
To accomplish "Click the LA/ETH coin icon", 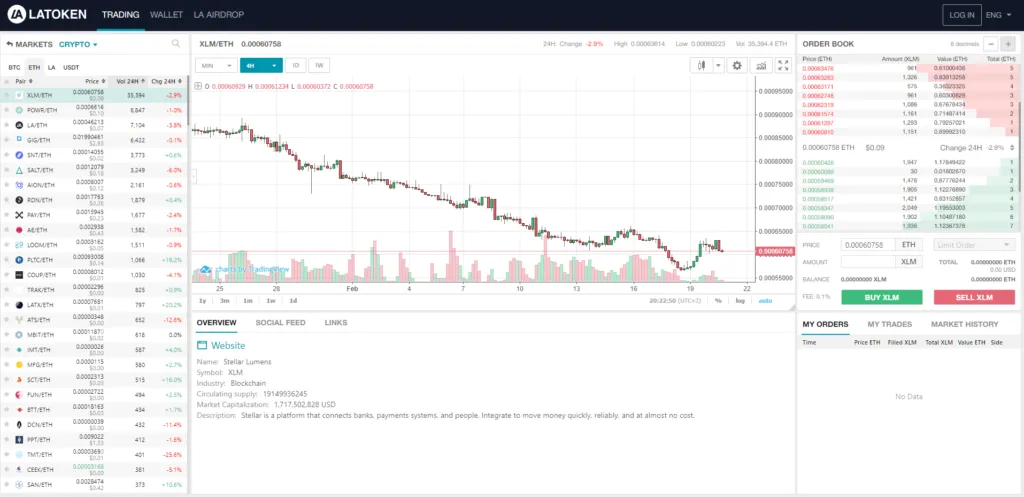I will click(20, 125).
